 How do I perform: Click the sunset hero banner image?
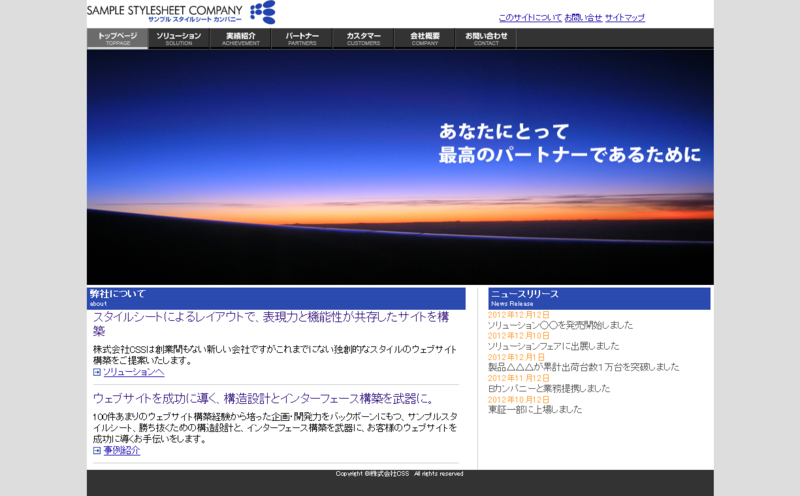tap(400, 167)
